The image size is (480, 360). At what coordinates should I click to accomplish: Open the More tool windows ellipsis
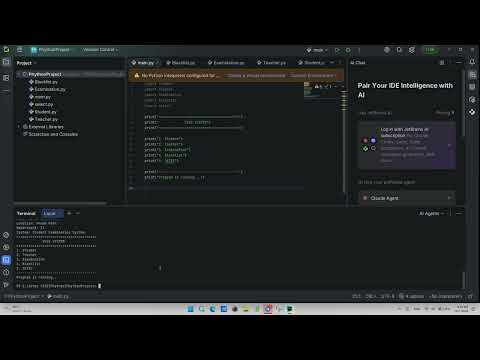click(x=6, y=90)
